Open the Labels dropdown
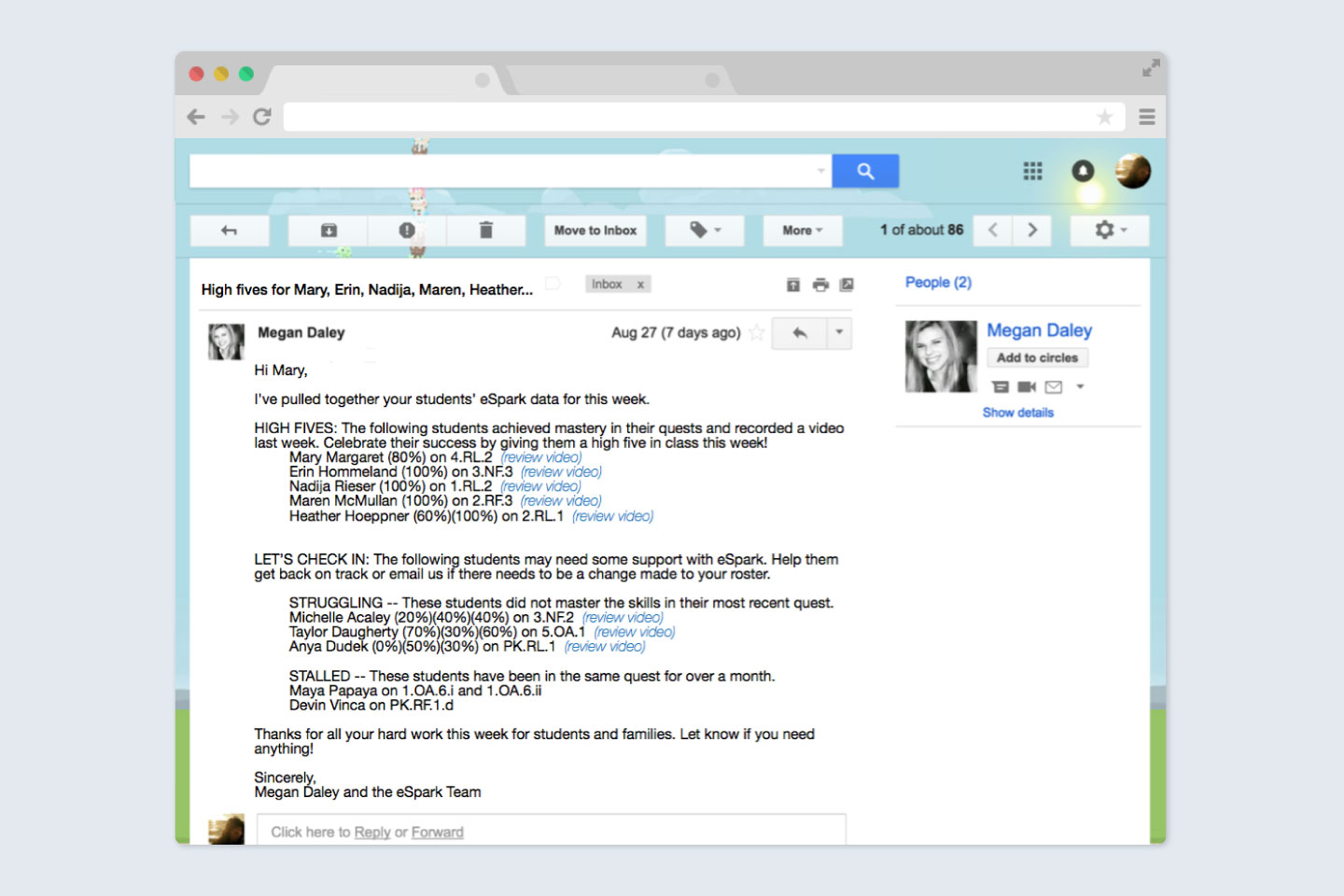The height and width of the screenshot is (896, 1344). click(x=705, y=231)
